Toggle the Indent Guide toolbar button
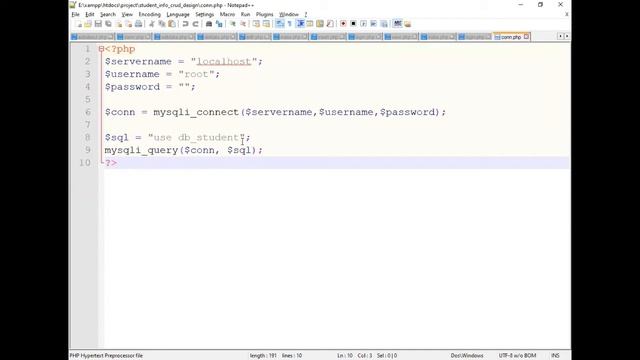640x360 pixels. pyautogui.click(x=300, y=24)
